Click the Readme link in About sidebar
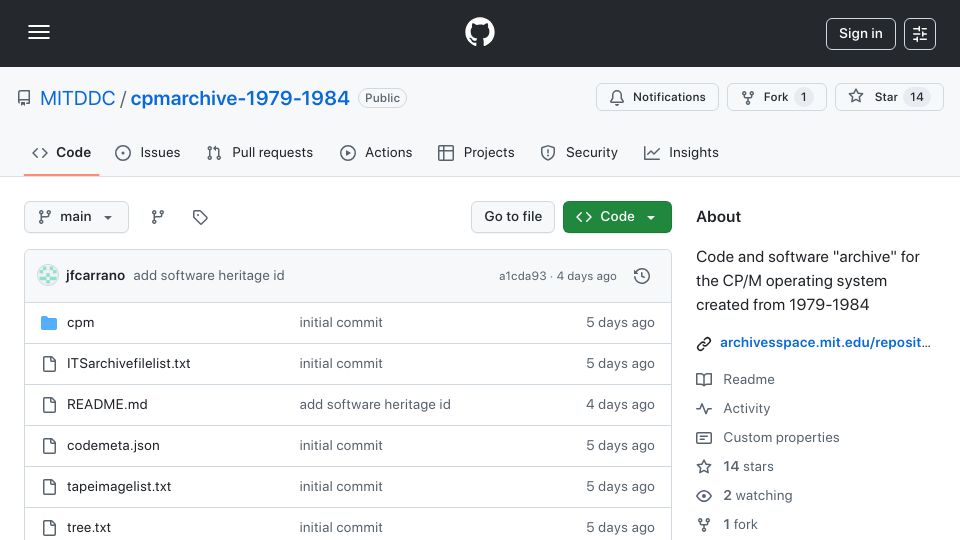The image size is (960, 540). tap(749, 380)
